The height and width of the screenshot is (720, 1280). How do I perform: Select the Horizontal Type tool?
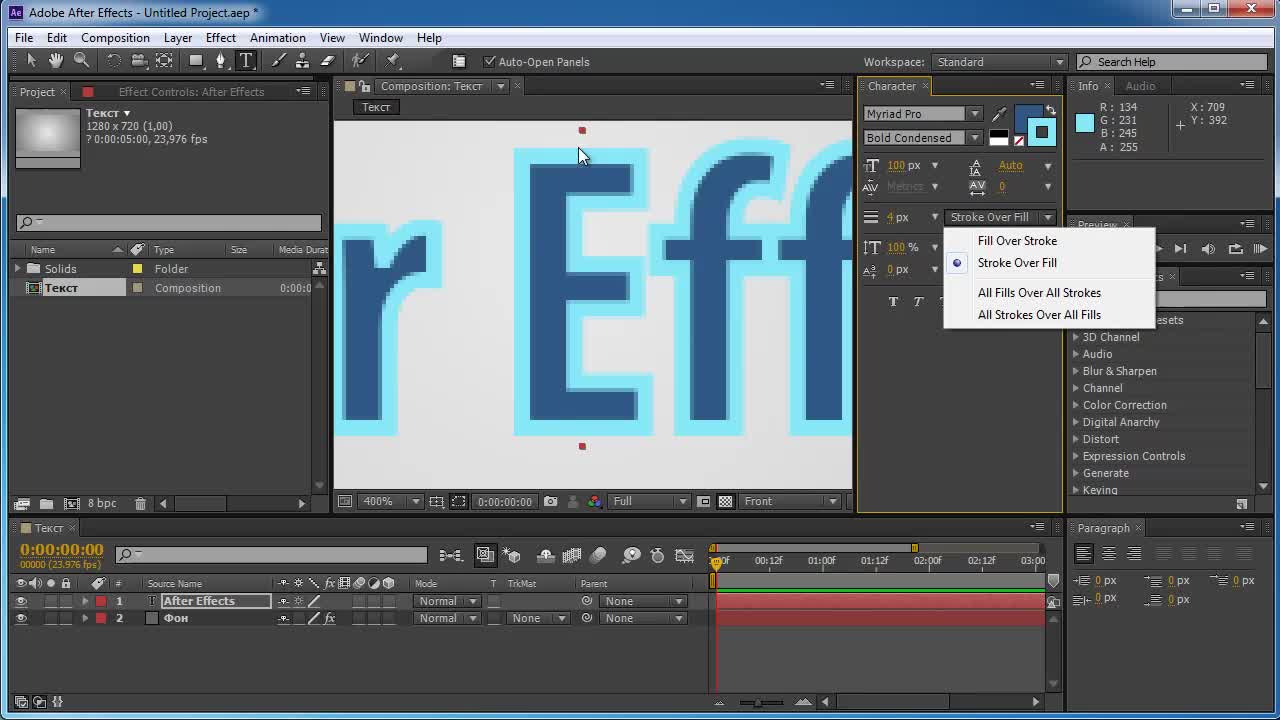pos(246,61)
